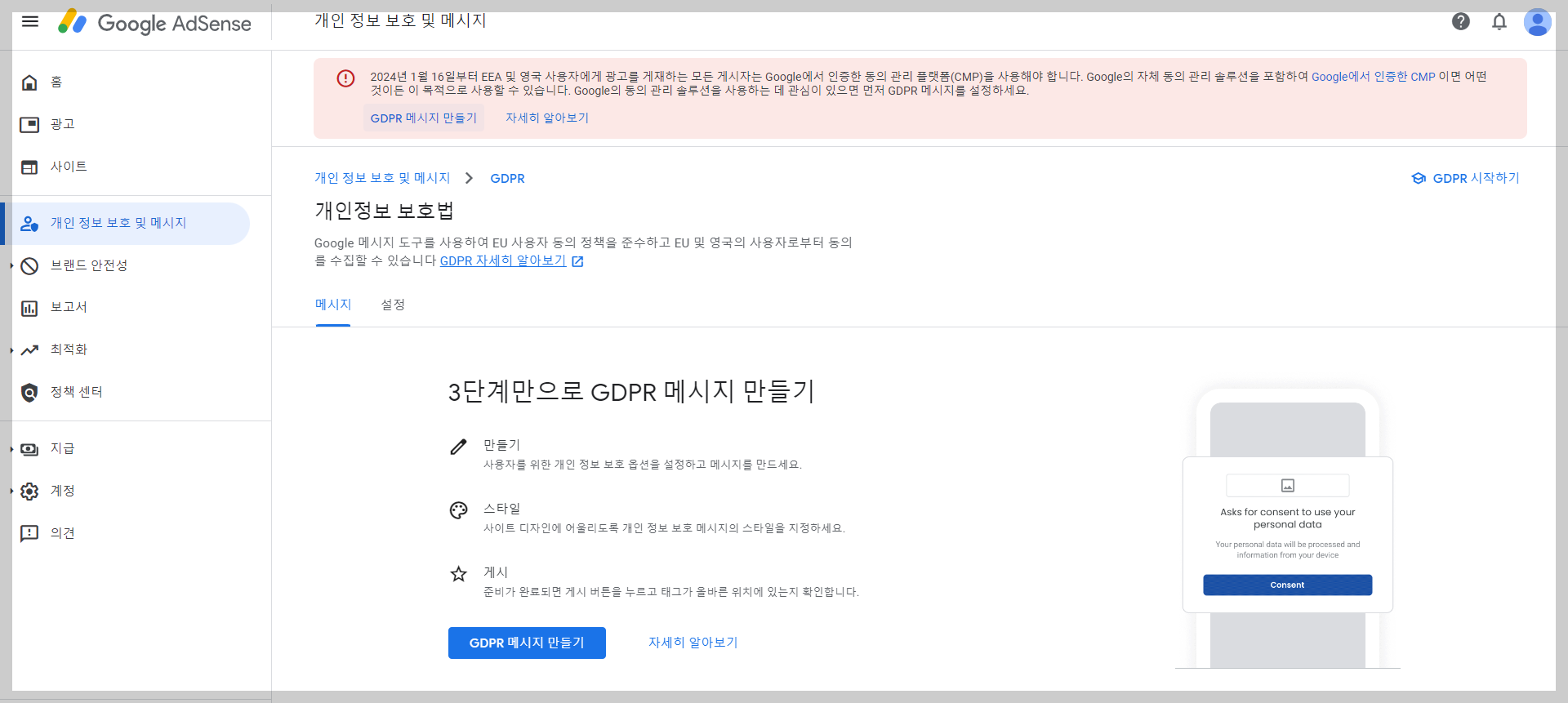Click the 게시 step title
Screen dimensions: 1568x703
click(x=496, y=572)
